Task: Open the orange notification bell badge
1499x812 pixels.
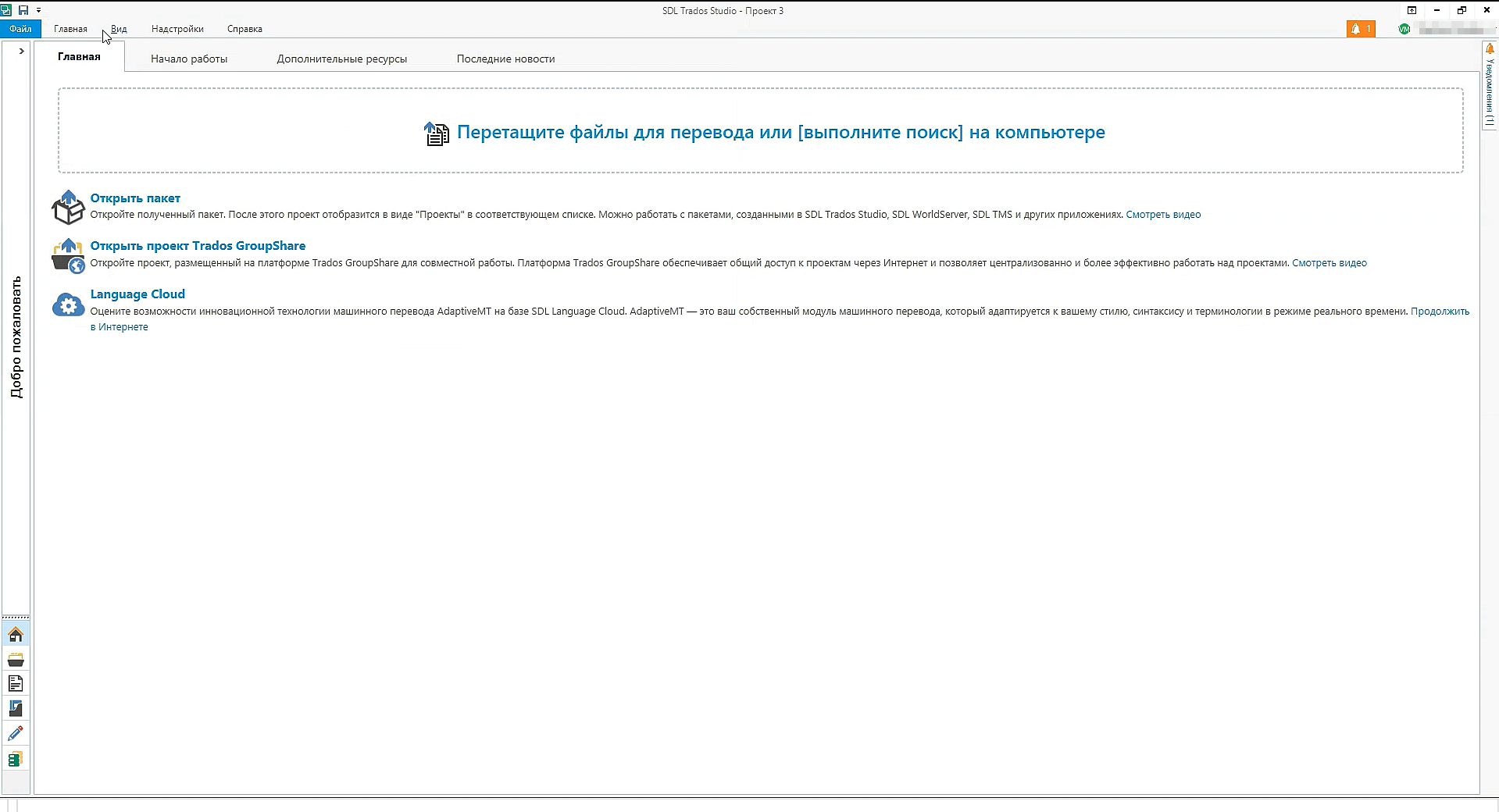Action: click(x=1361, y=29)
